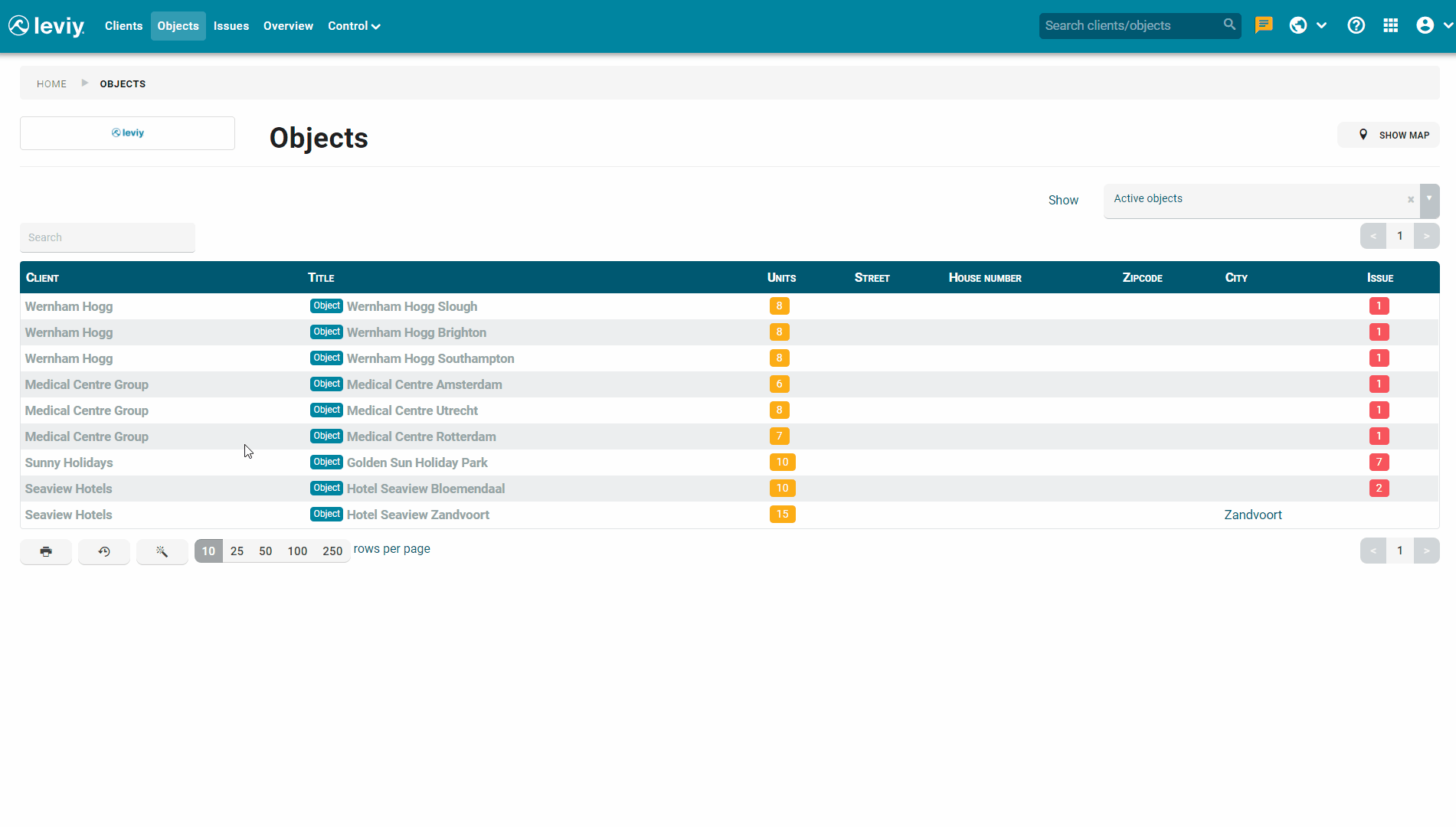The image size is (1456, 827).
Task: Open the Issues navigation item
Action: tap(231, 25)
